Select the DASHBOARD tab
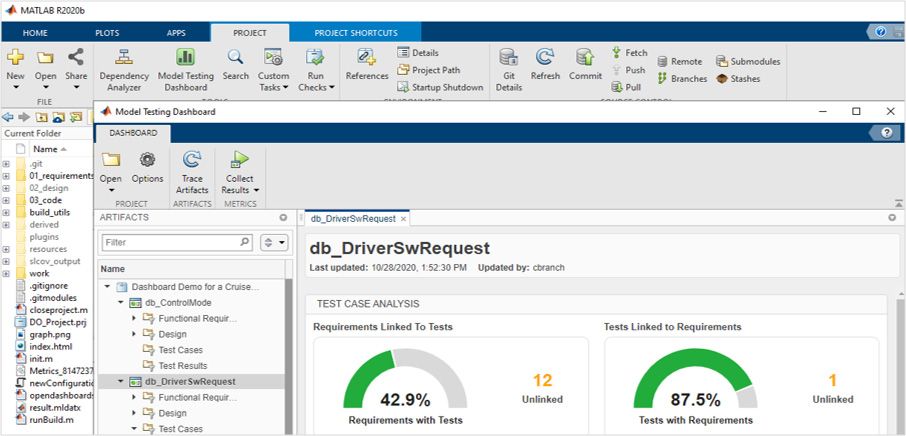906x436 pixels. coord(133,133)
